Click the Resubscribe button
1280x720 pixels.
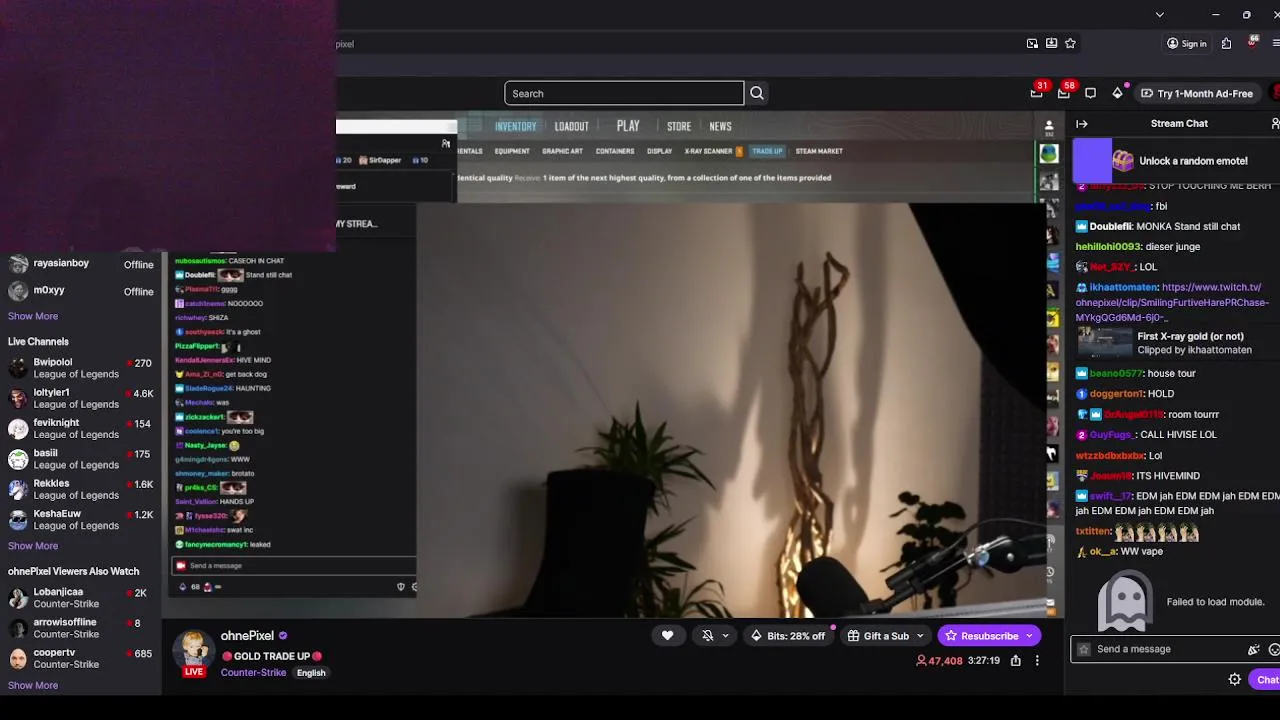(981, 636)
